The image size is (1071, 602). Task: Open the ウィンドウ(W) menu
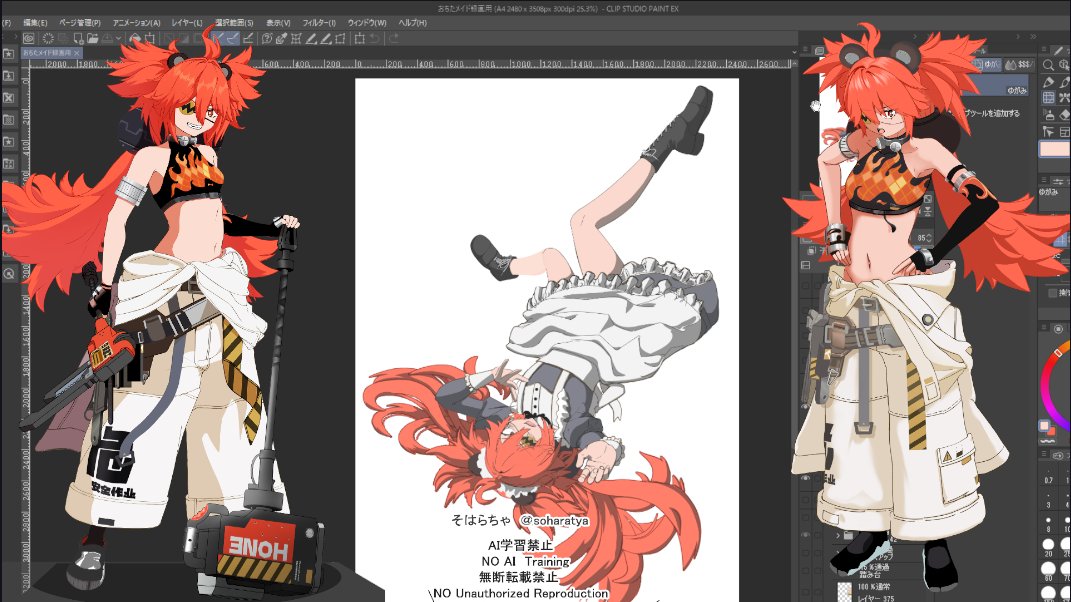[x=367, y=23]
